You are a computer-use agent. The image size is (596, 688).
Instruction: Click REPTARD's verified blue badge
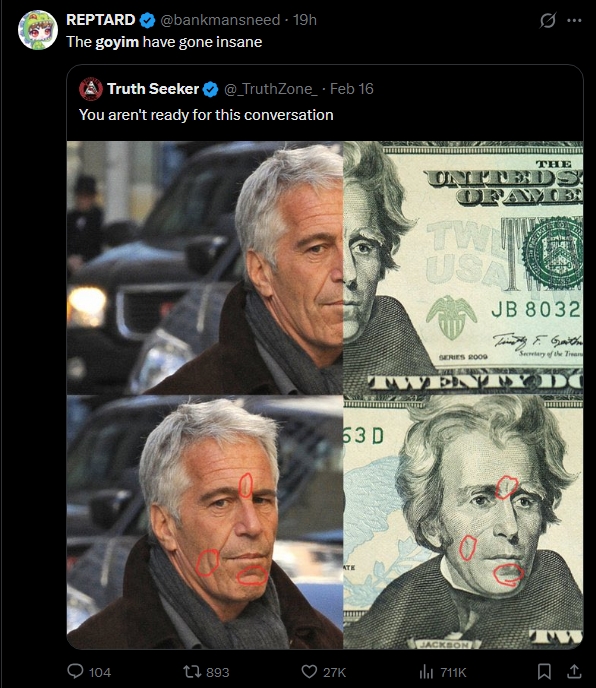(147, 20)
